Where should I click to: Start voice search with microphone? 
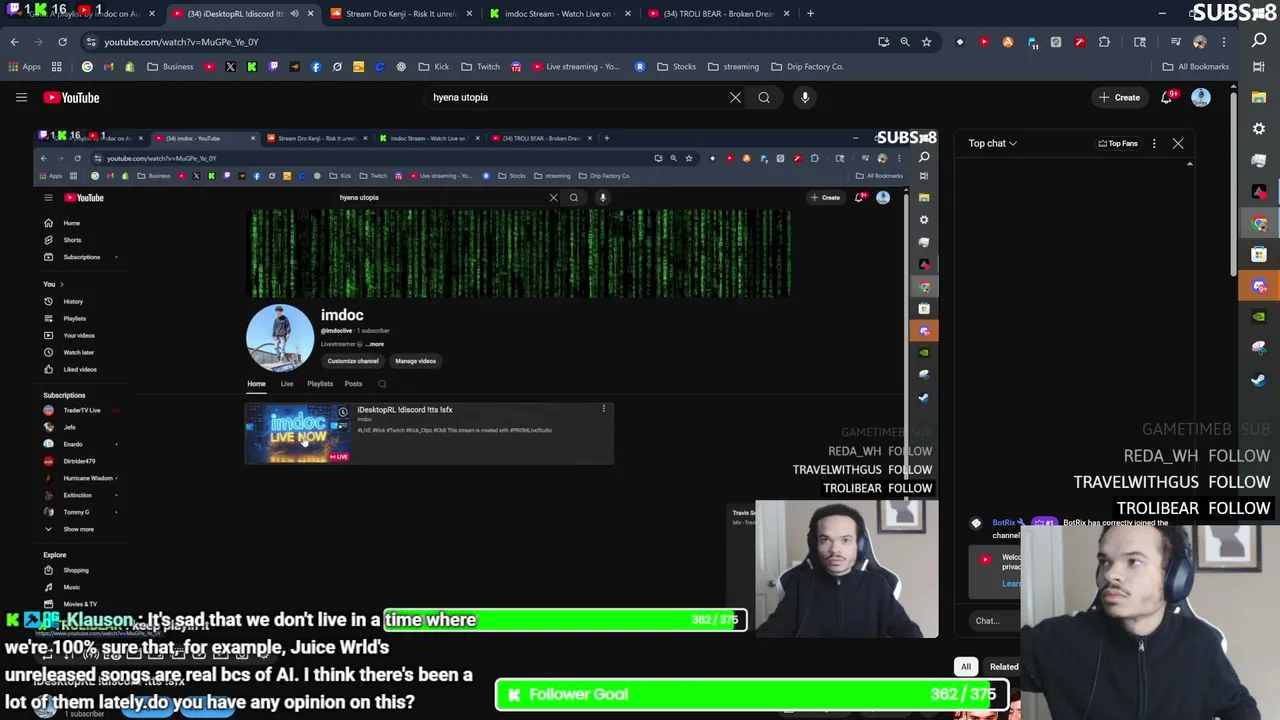click(805, 97)
